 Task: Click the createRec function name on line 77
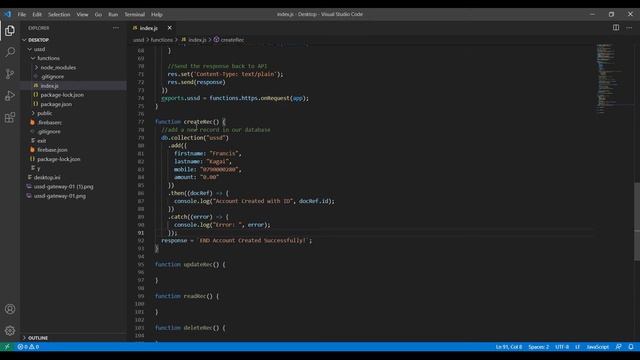tap(198, 122)
